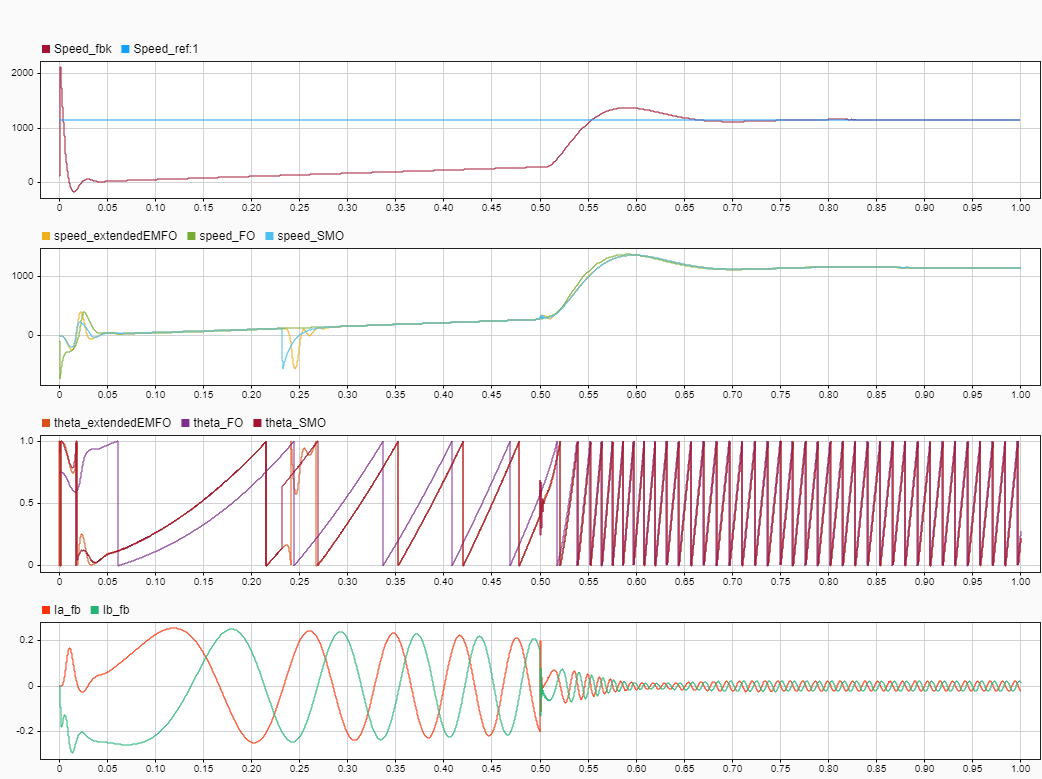Click the yellow speed_extendedEMFO legend swatch
1042x779 pixels.
46,235
